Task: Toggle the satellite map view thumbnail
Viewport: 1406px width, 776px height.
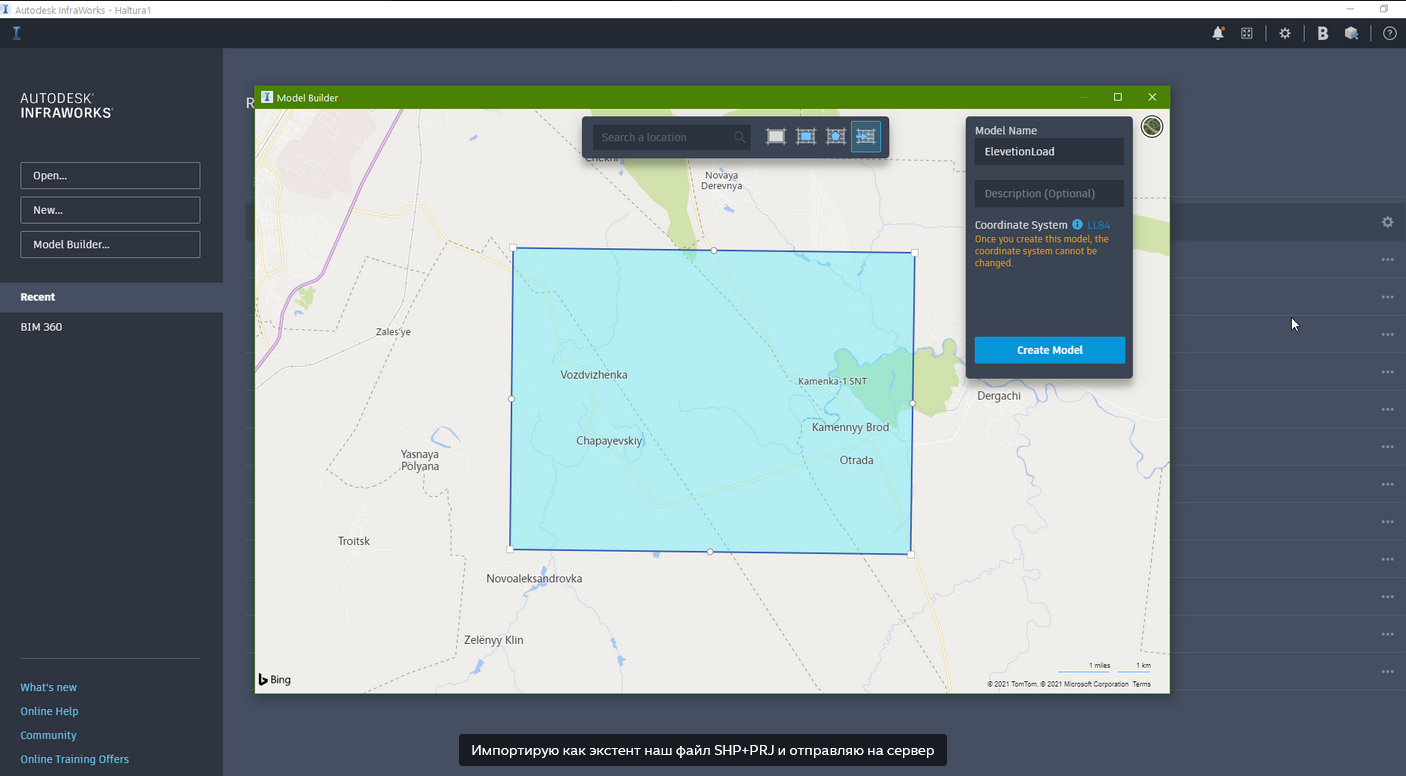Action: click(x=1152, y=127)
